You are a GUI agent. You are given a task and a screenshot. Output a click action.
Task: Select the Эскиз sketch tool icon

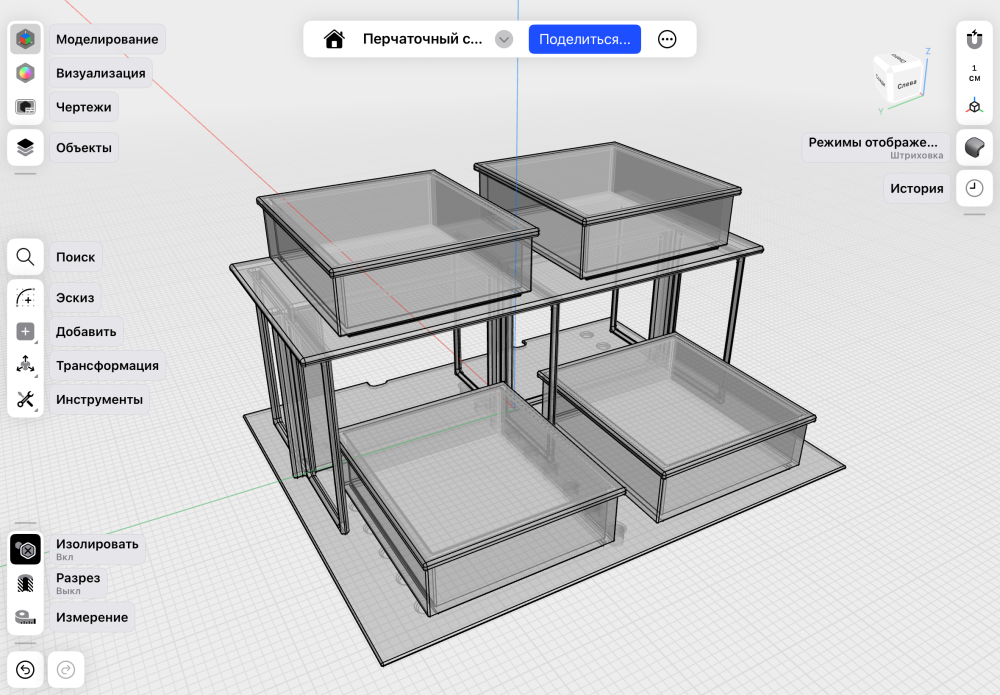25,298
